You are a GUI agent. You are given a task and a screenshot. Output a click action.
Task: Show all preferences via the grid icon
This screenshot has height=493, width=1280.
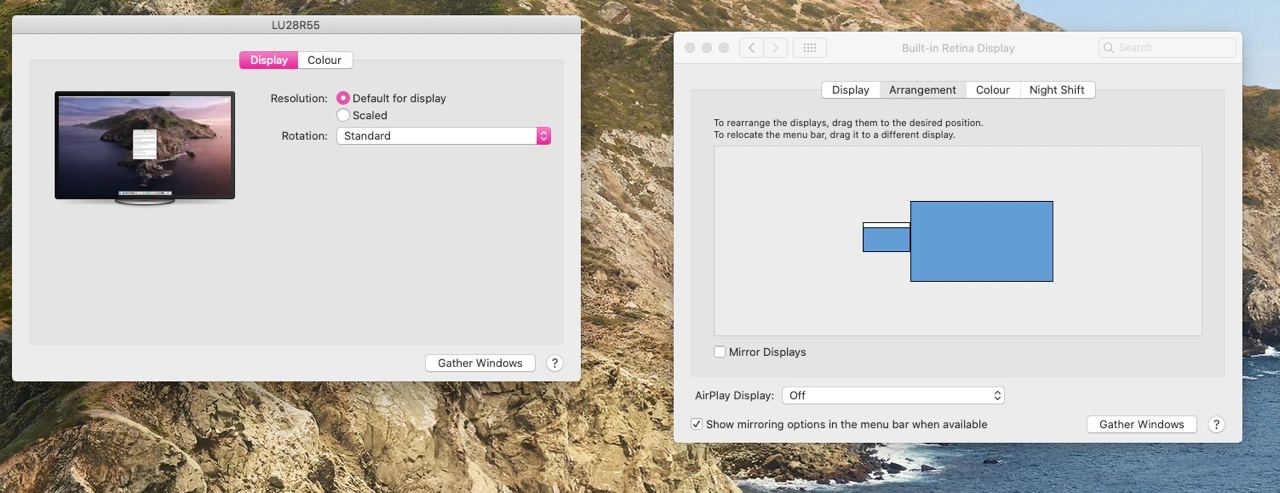(x=810, y=47)
